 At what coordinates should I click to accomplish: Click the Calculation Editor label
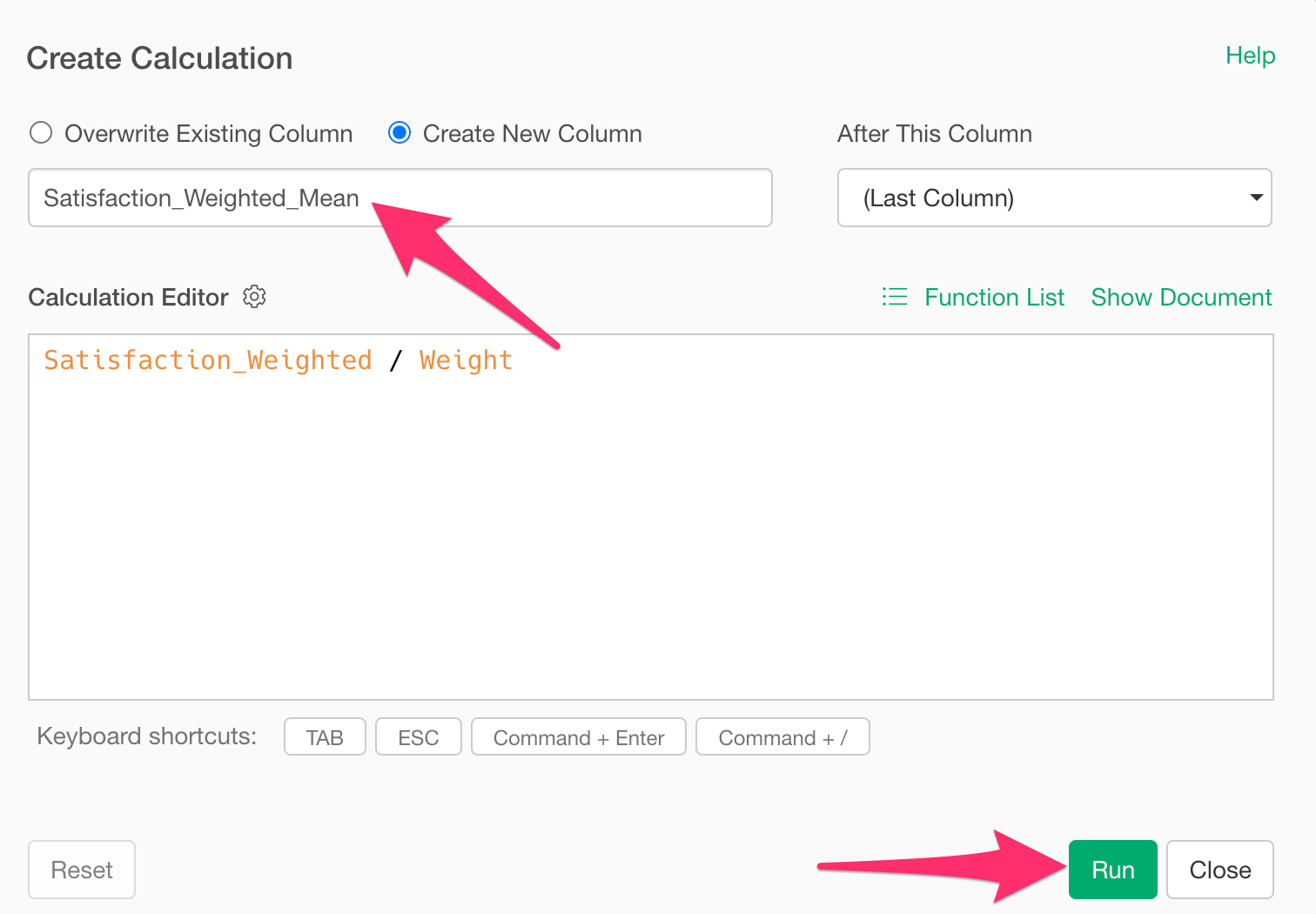click(x=129, y=298)
